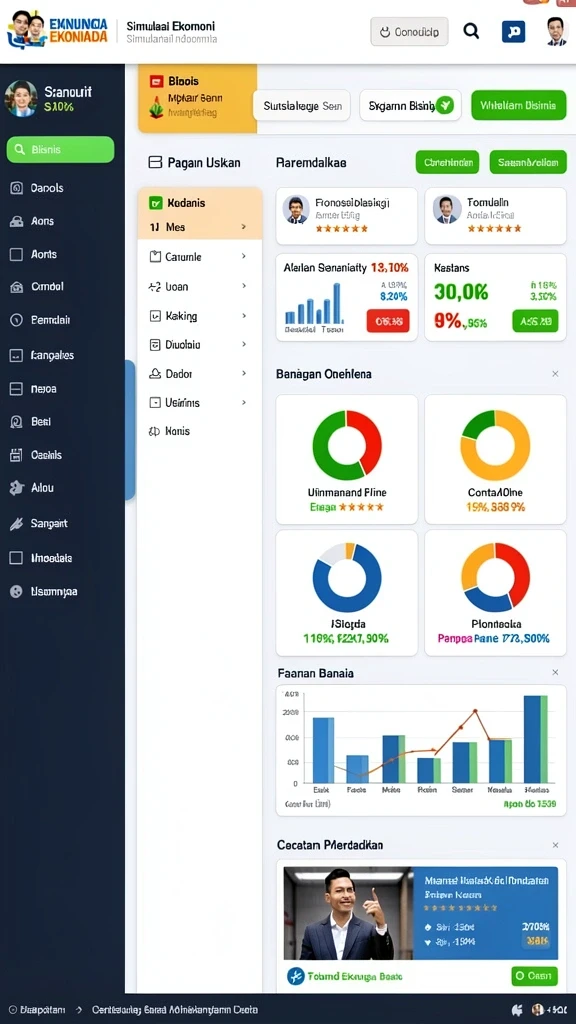The height and width of the screenshot is (1024, 576).
Task: Click the Conocidp button in header
Action: (409, 31)
